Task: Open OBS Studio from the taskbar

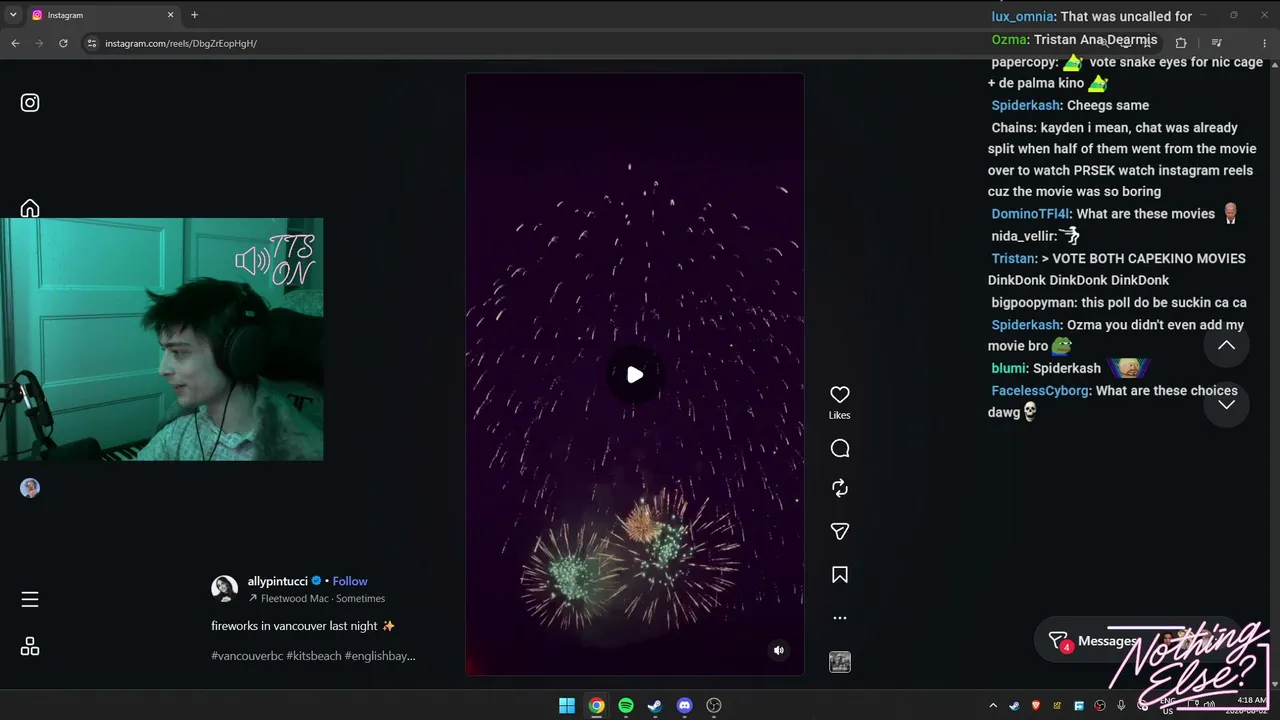Action: 714,706
